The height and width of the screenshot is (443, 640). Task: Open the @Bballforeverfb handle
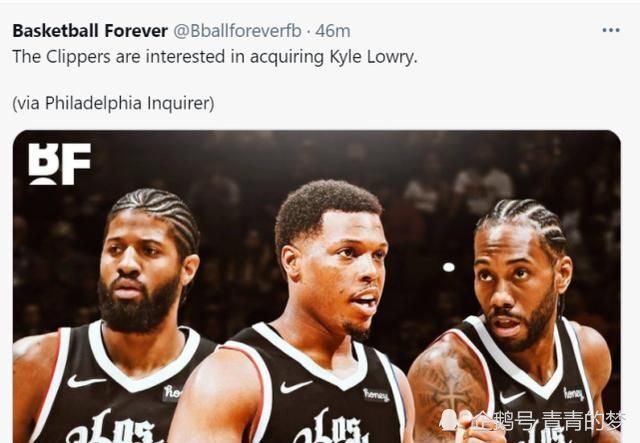pyautogui.click(x=238, y=31)
